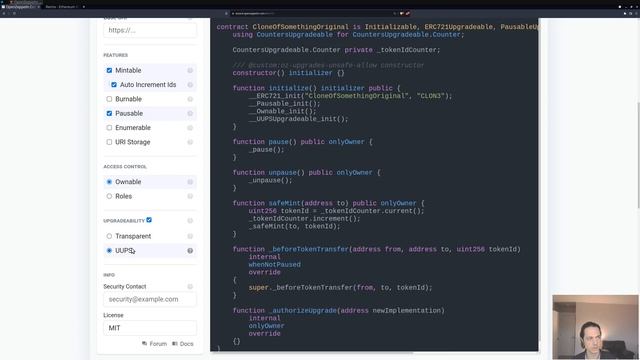640x360 pixels.
Task: Enable the Burnable feature checkbox
Action: click(x=109, y=99)
